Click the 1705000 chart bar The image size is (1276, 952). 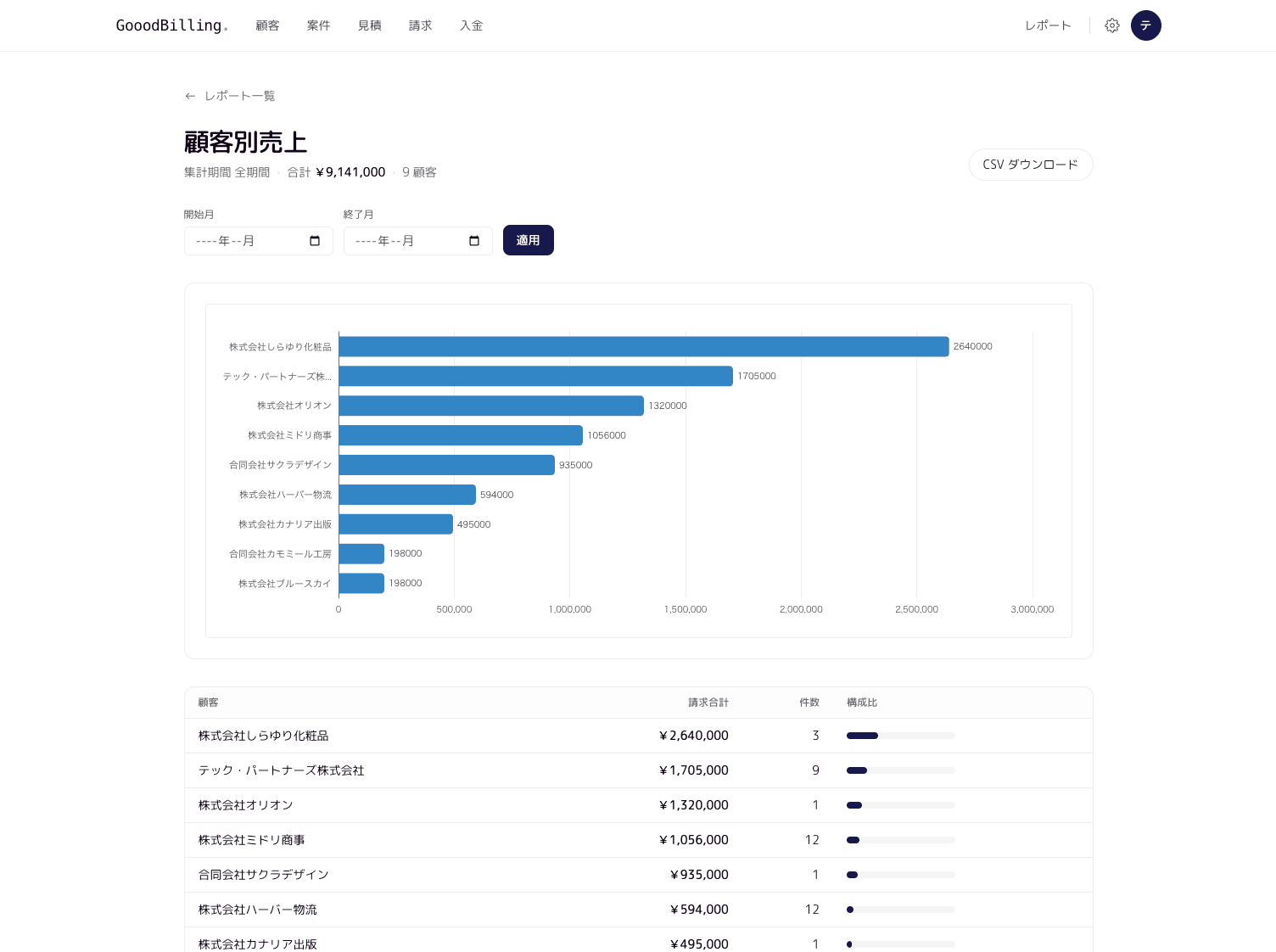(535, 376)
